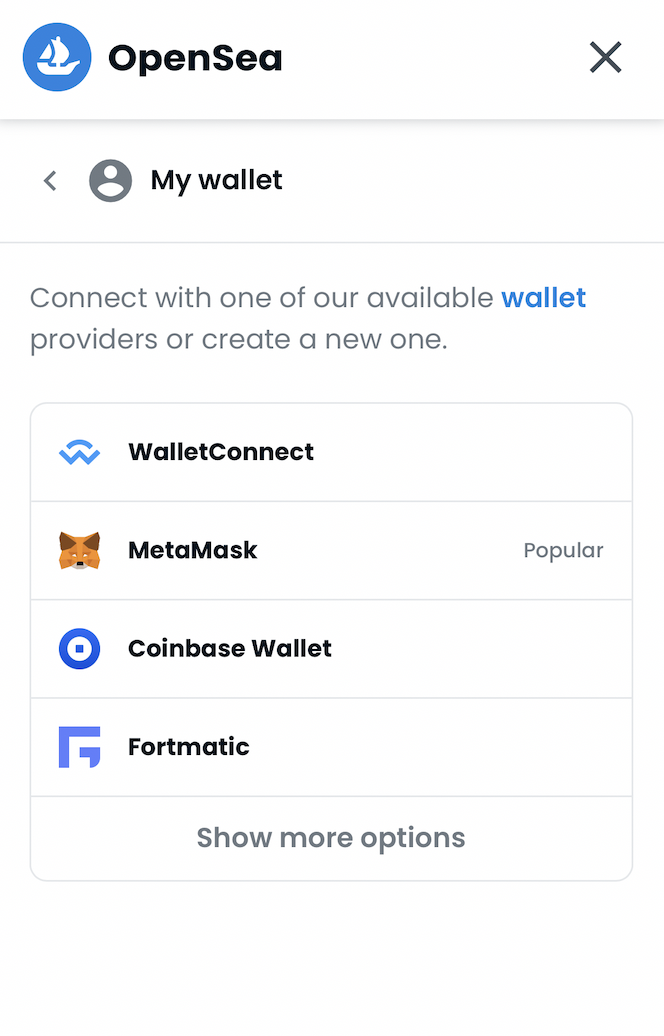The image size is (664, 1036).
Task: Open the blue wallet hyperlink
Action: point(543,298)
